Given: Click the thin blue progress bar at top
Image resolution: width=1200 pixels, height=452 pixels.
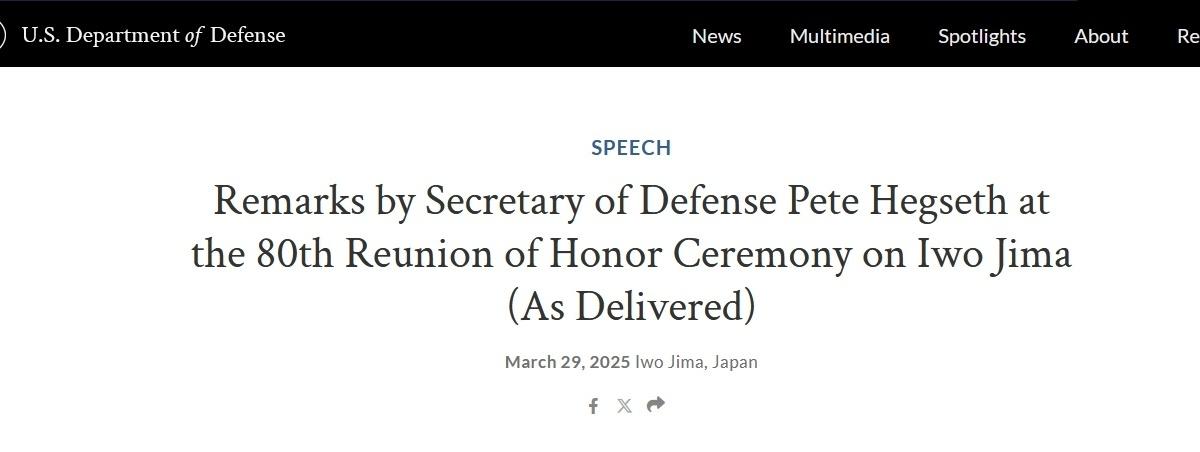Looking at the screenshot, I should coord(540,1).
